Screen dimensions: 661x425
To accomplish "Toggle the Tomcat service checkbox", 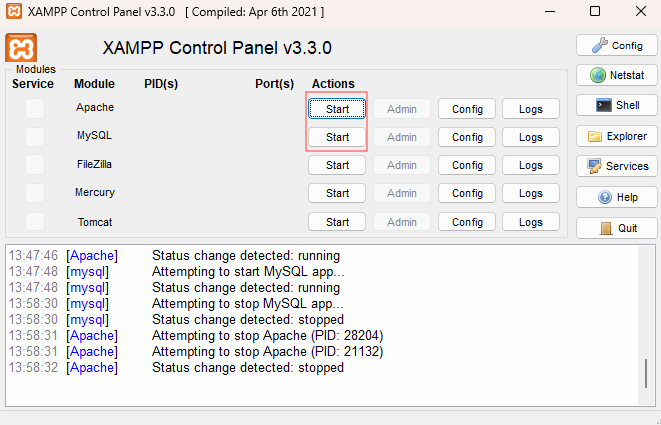I will coord(35,222).
